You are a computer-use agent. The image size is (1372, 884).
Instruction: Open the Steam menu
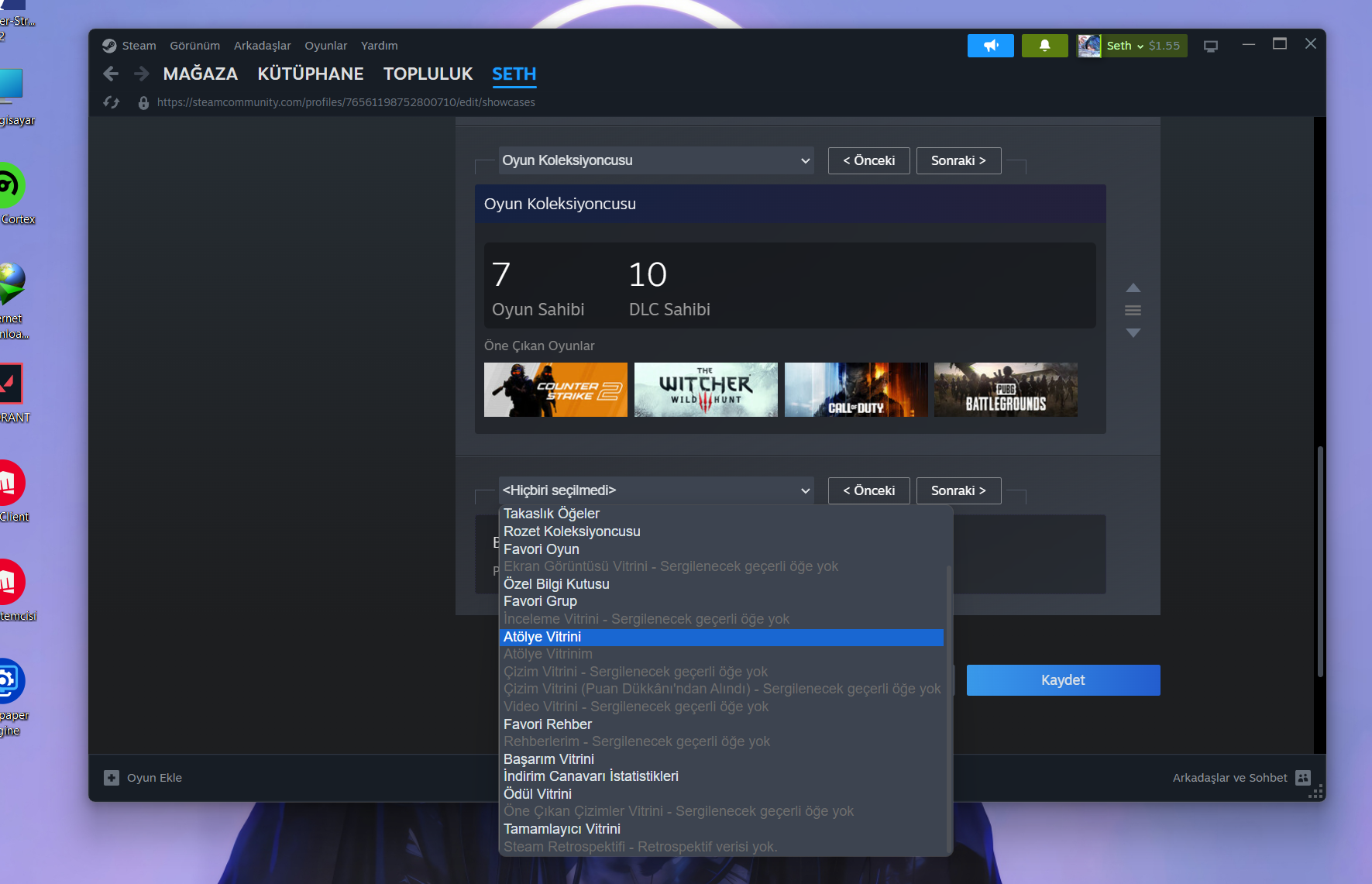coord(139,46)
